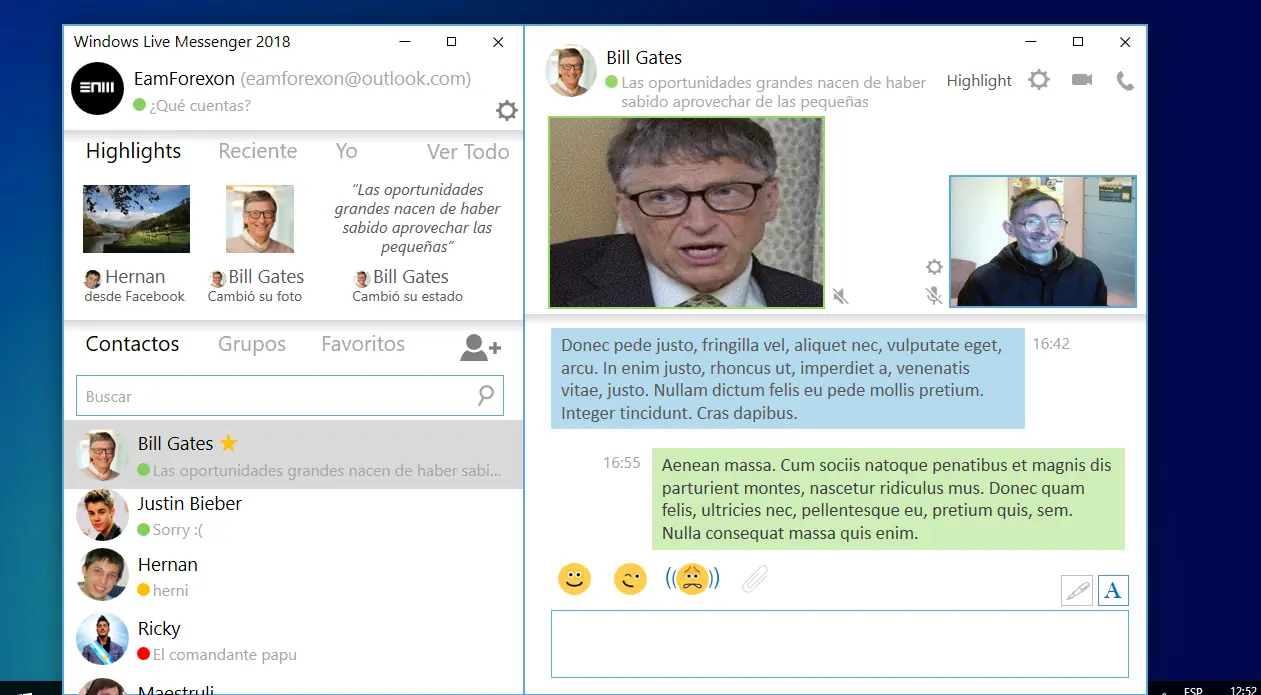1261x695 pixels.
Task: Click the Highlight button in chat header
Action: pos(979,81)
